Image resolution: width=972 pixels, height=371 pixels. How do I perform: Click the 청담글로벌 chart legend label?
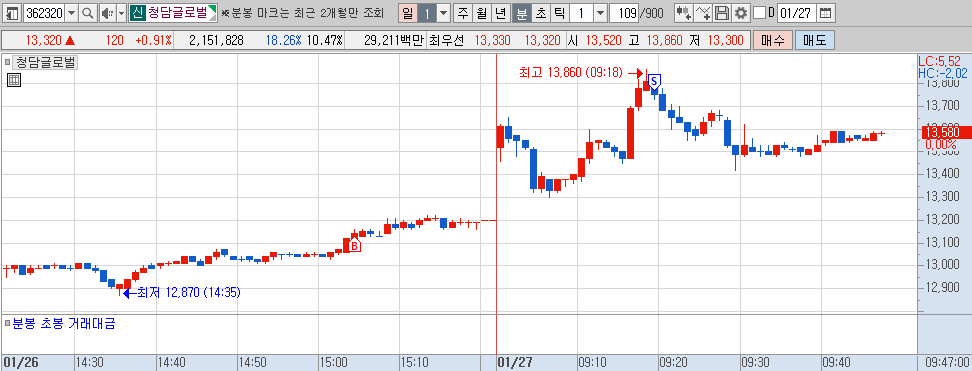pyautogui.click(x=45, y=62)
